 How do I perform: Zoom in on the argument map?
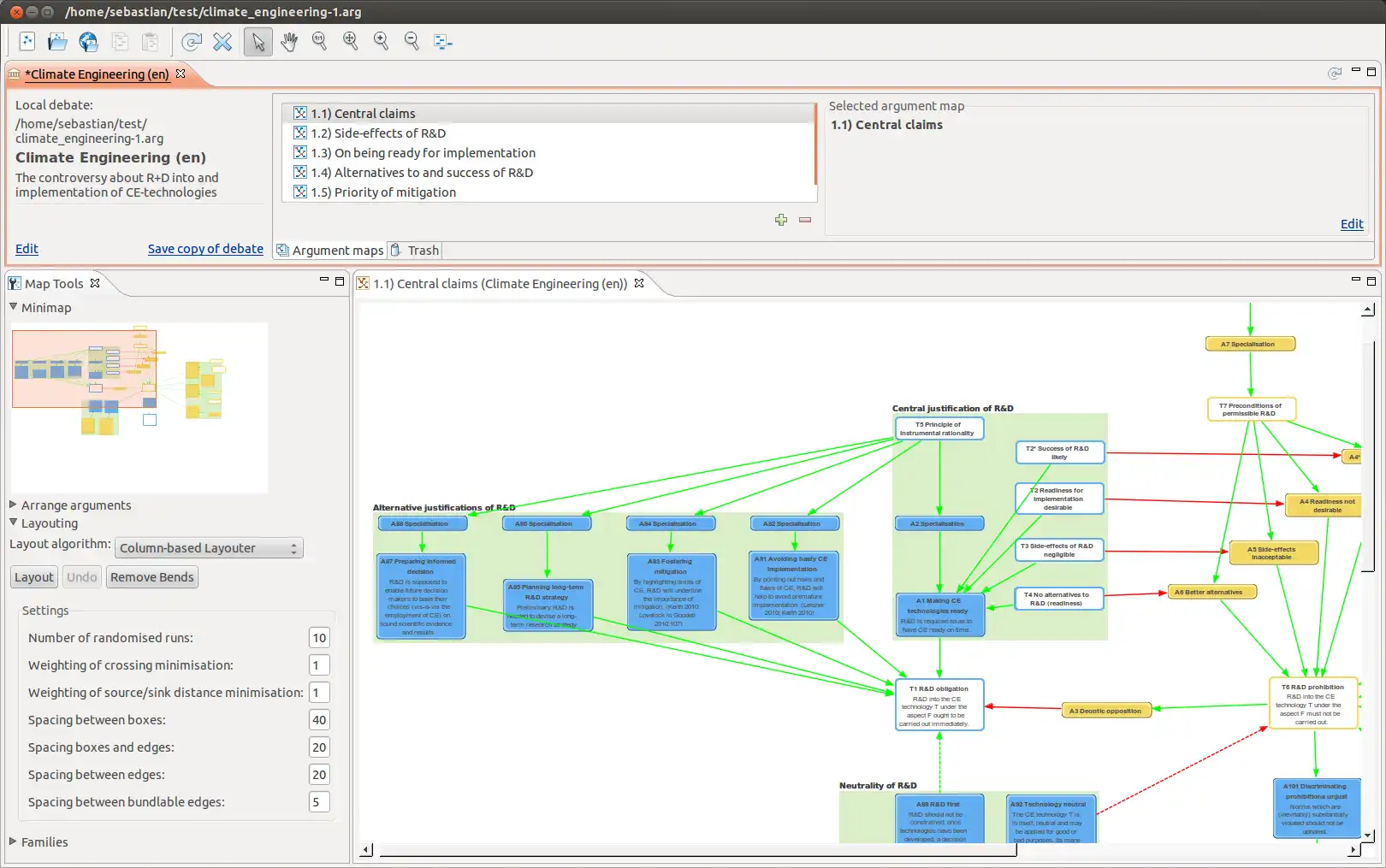click(381, 41)
